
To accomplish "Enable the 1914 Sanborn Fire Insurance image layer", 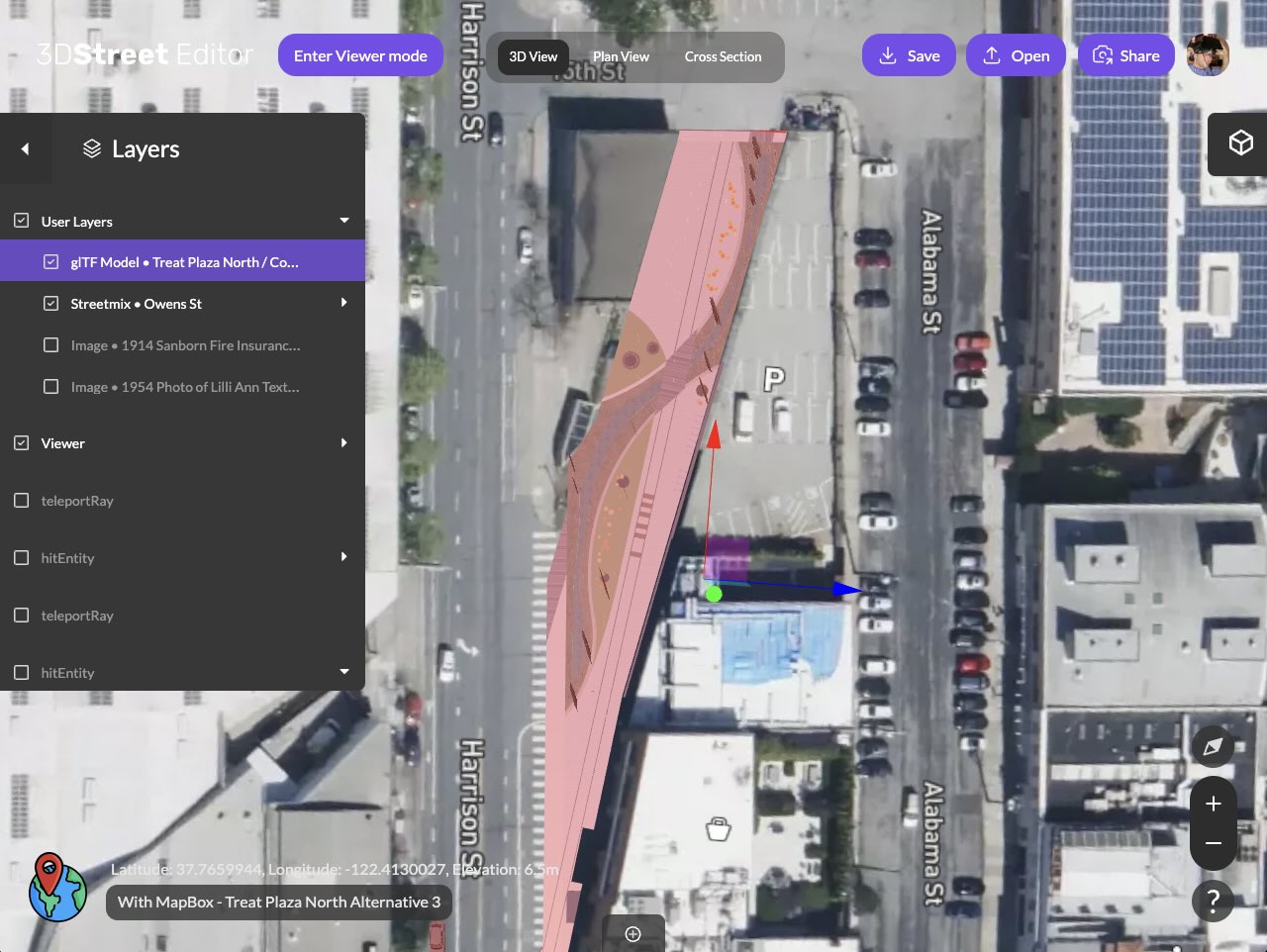I will coord(51,345).
